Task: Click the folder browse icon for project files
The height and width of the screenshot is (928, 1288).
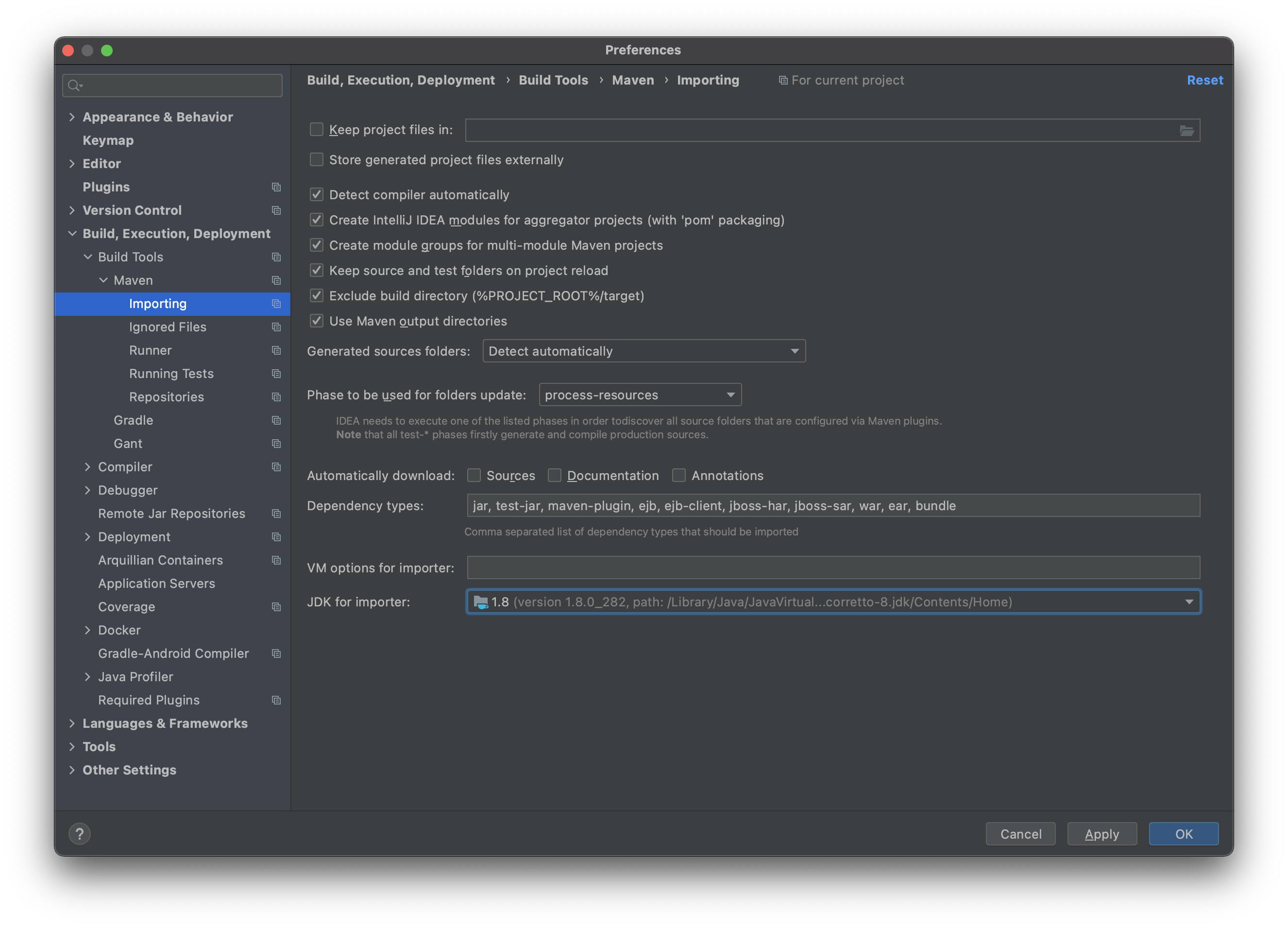Action: [1186, 131]
